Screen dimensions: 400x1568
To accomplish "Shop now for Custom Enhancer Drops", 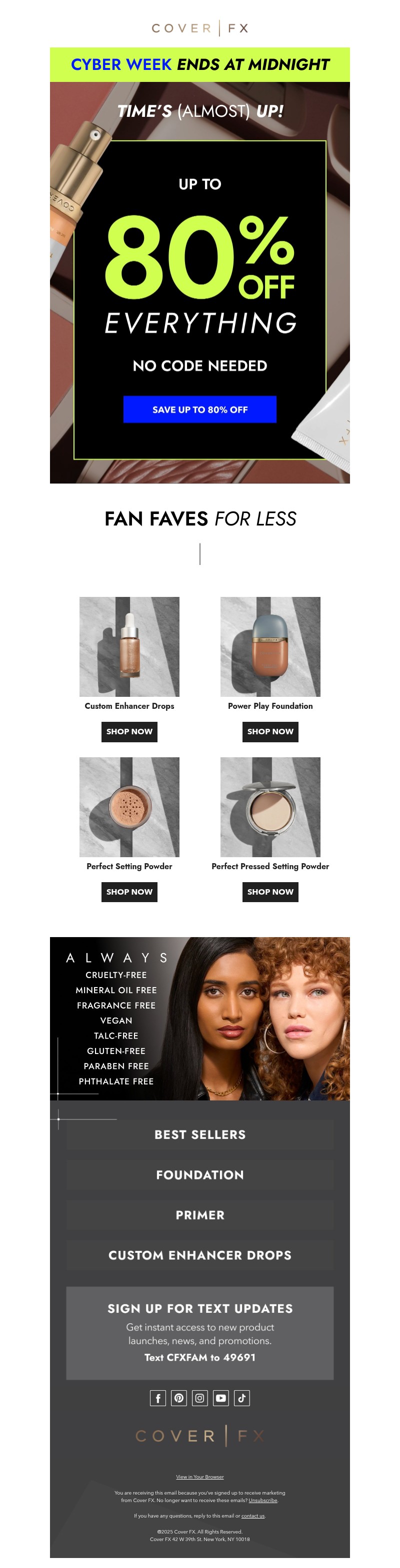I will (129, 732).
